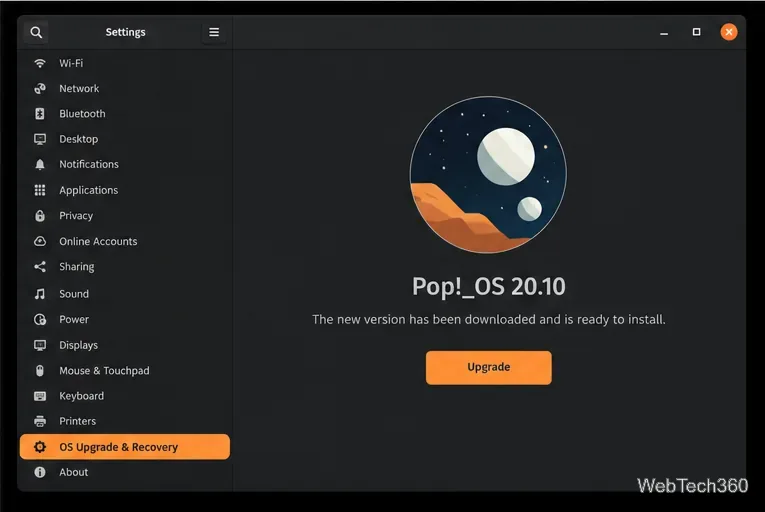The width and height of the screenshot is (765, 512).
Task: Click the Pop!_OS planet artwork
Action: [x=488, y=174]
